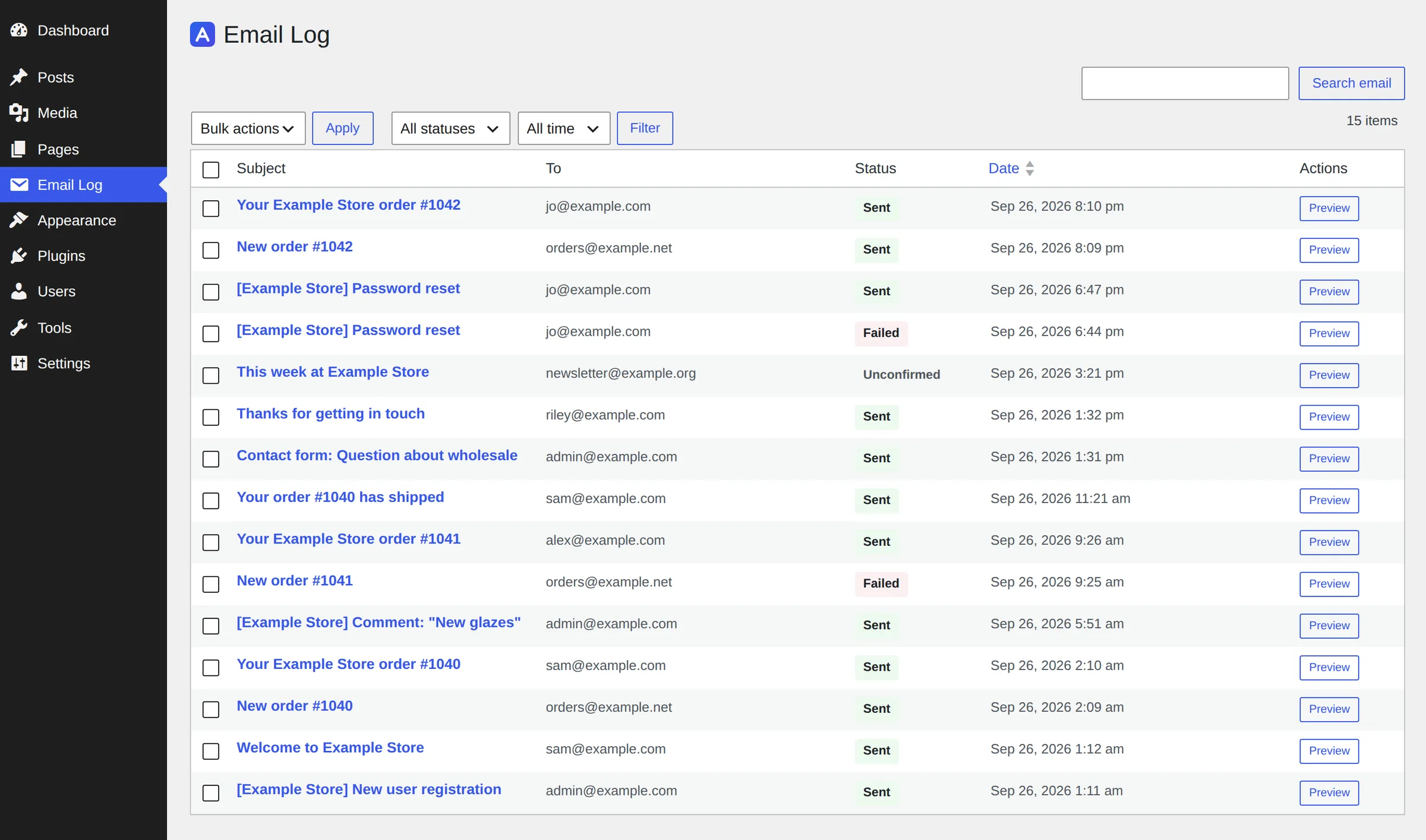Preview the Your order #1040 has shipped email
This screenshot has height=840, width=1426.
[x=1329, y=500]
